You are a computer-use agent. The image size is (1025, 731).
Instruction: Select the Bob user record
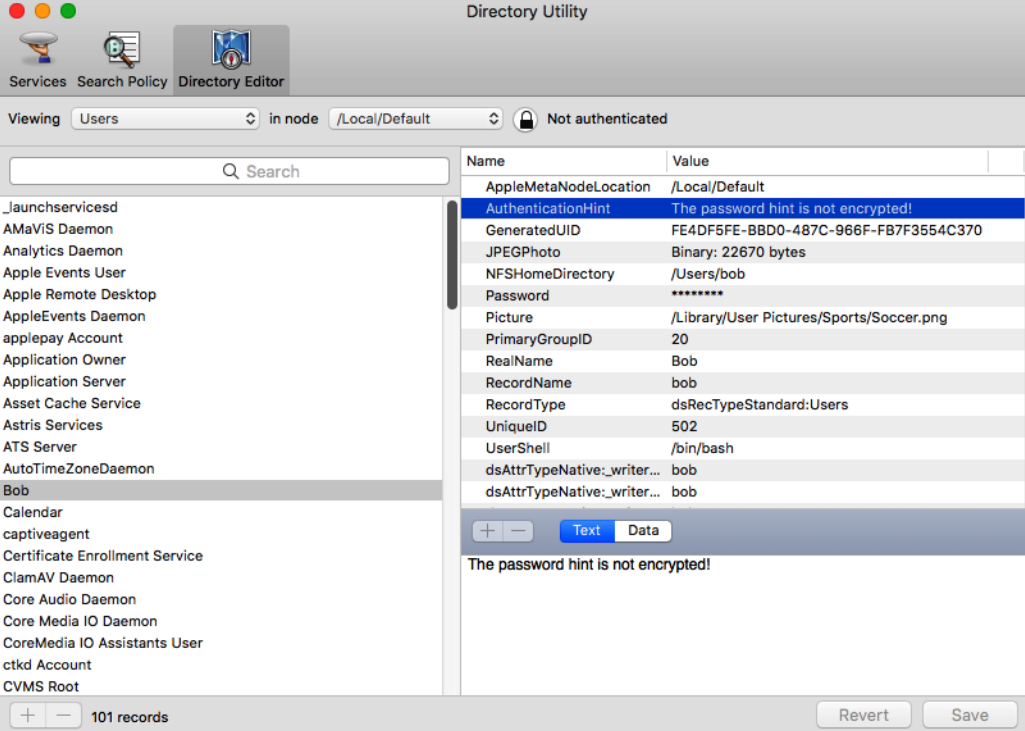click(x=221, y=490)
